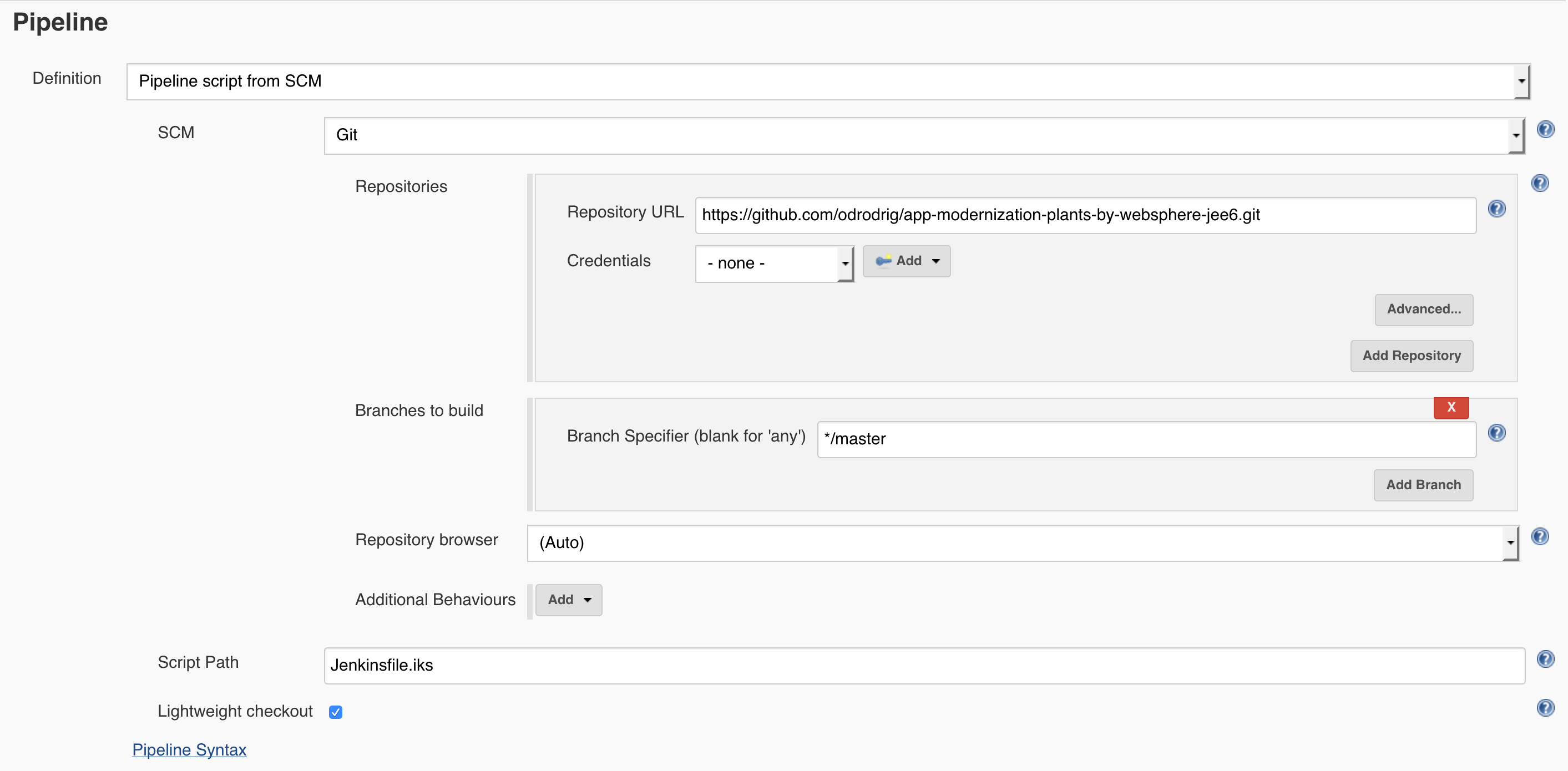Open the Pipeline Syntax link

pyautogui.click(x=189, y=749)
